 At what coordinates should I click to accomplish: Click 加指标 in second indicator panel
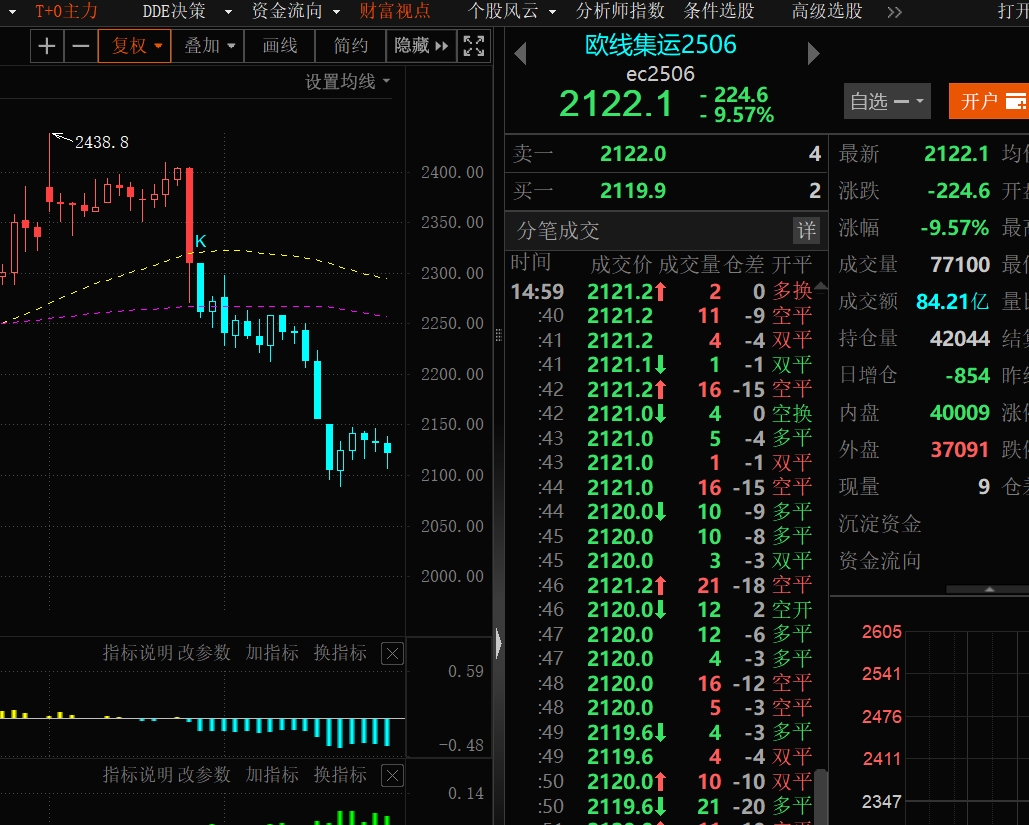click(x=272, y=775)
